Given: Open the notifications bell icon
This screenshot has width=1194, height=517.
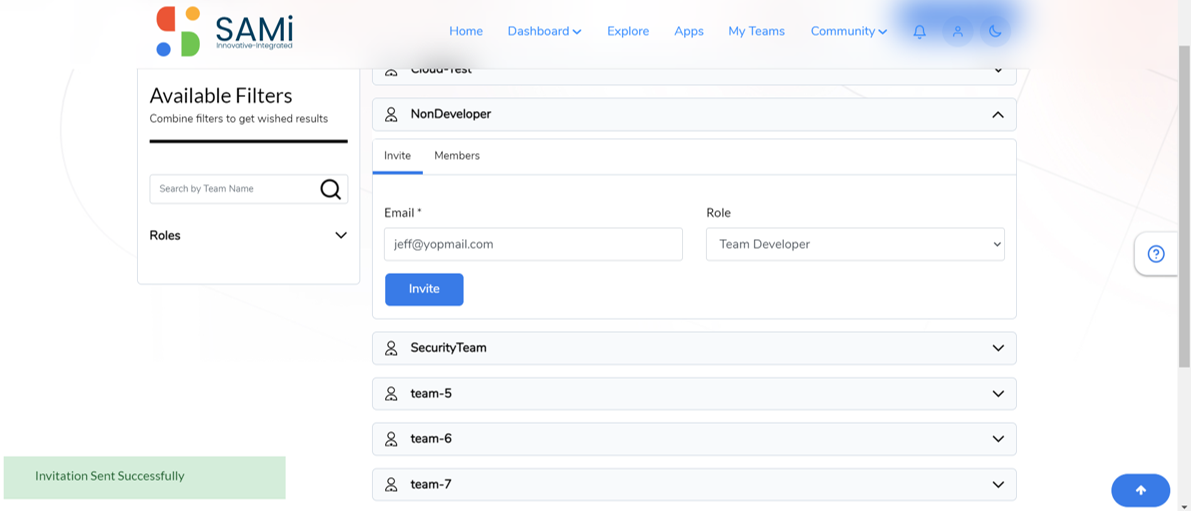Looking at the screenshot, I should pyautogui.click(x=920, y=31).
